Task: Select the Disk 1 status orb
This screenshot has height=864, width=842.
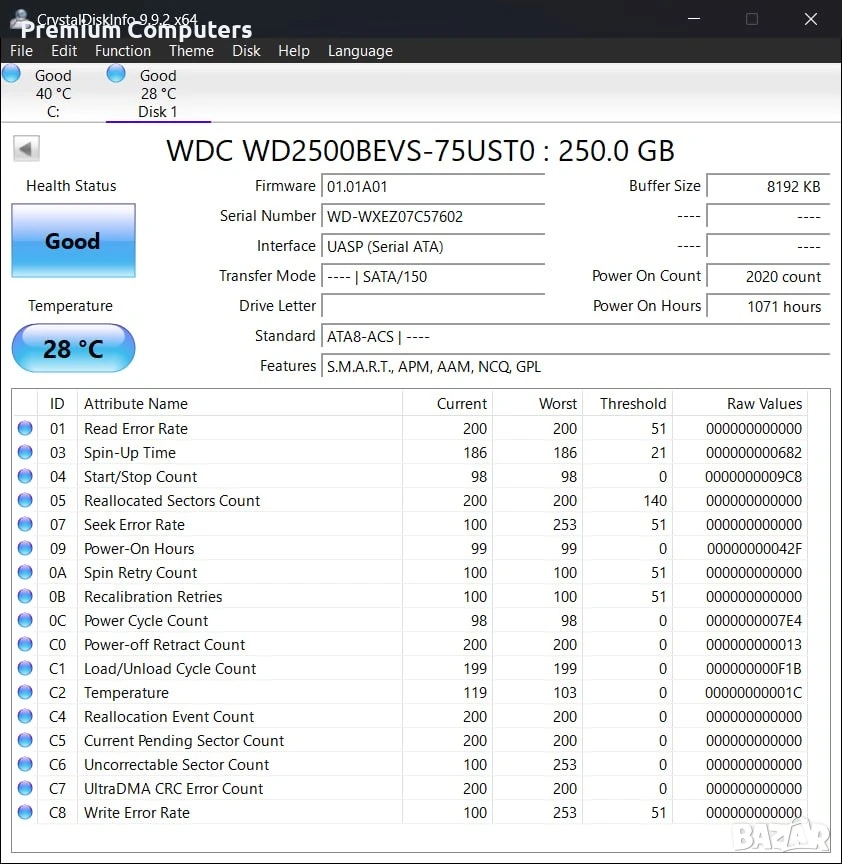Action: (116, 73)
